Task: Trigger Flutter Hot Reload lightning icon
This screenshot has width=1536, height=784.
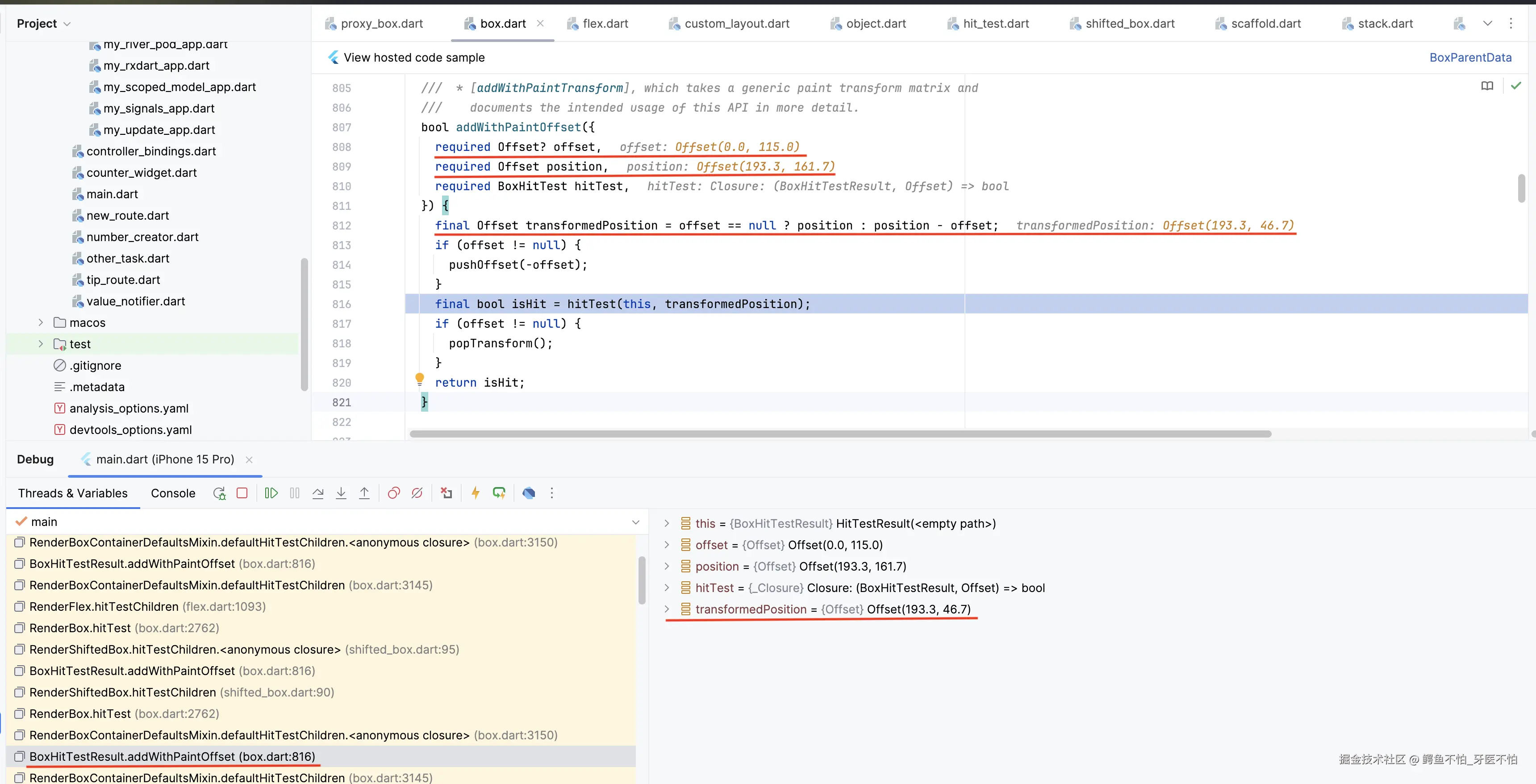Action: pos(475,493)
